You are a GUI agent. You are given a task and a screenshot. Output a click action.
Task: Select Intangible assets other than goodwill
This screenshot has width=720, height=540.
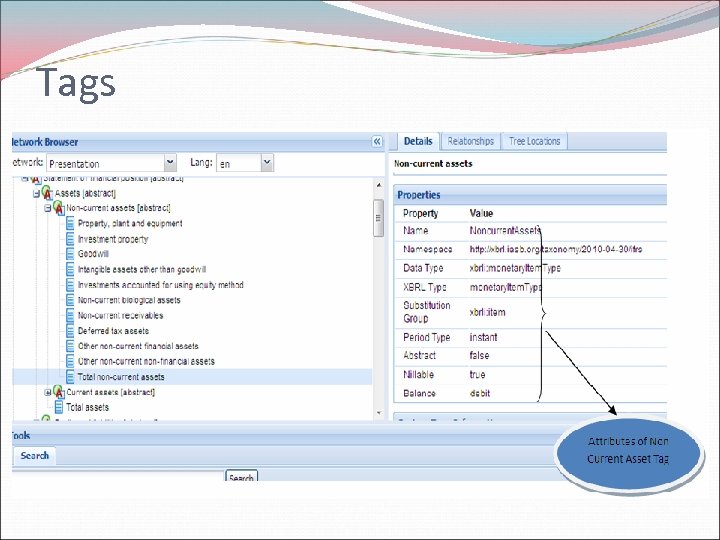coord(142,270)
